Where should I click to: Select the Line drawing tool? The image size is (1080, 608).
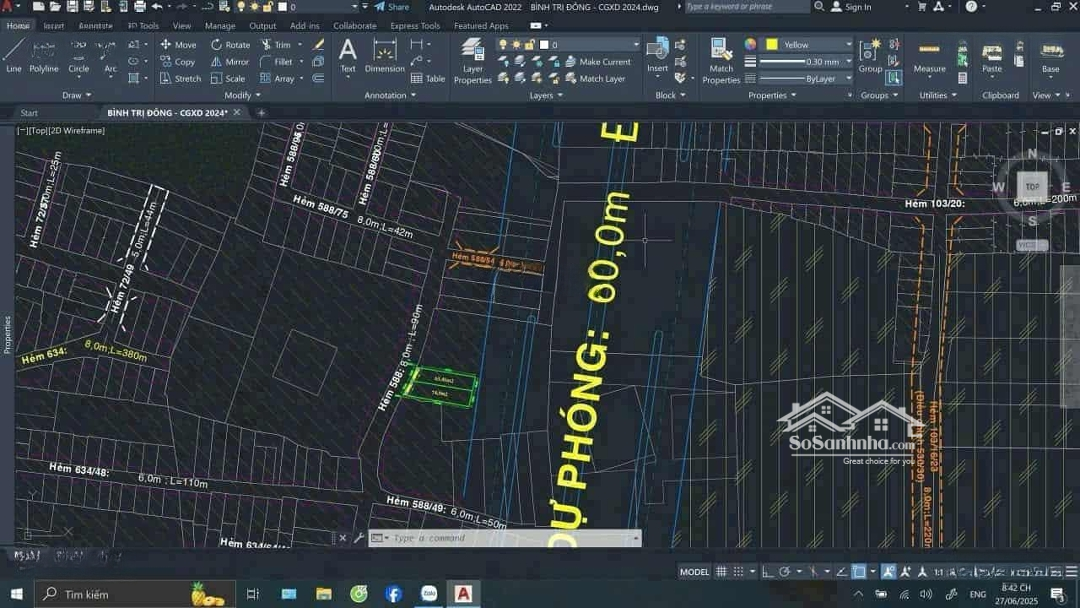click(x=13, y=55)
